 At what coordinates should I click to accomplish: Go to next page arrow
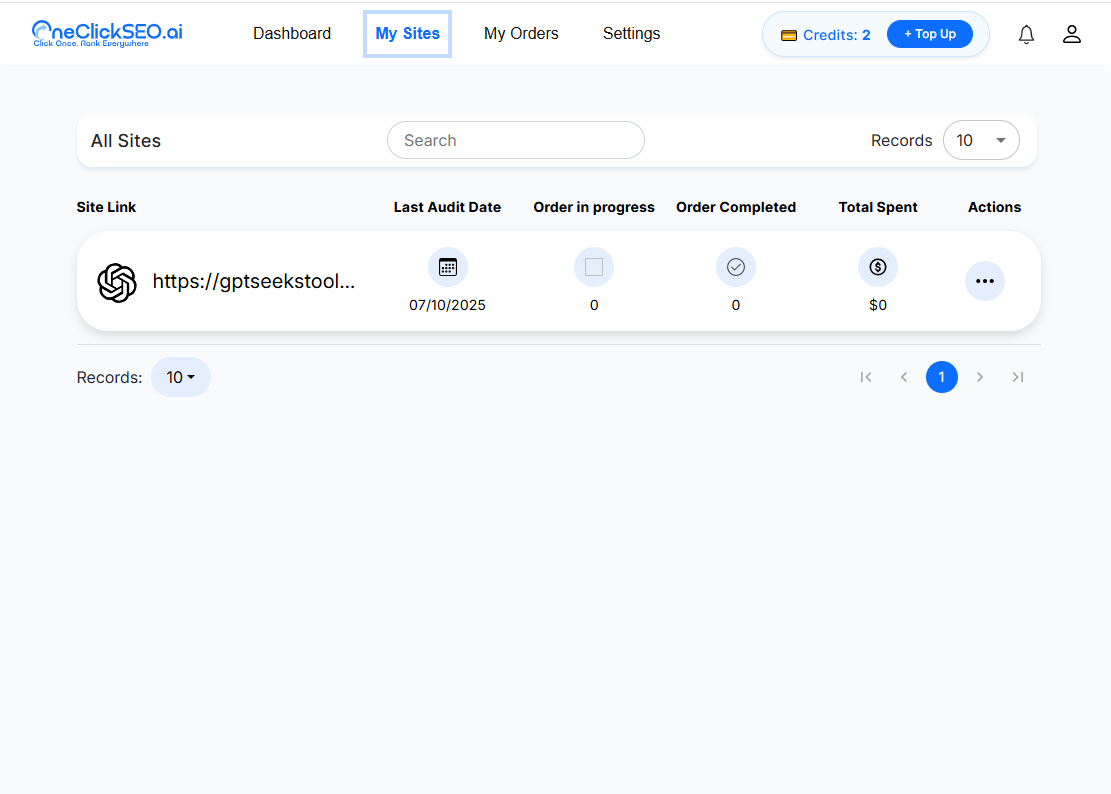pos(980,377)
